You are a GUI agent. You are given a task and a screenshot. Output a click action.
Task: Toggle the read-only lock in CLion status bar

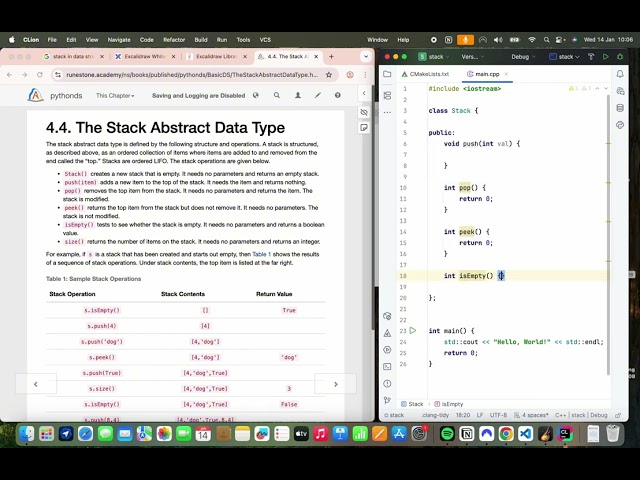tap(618, 415)
